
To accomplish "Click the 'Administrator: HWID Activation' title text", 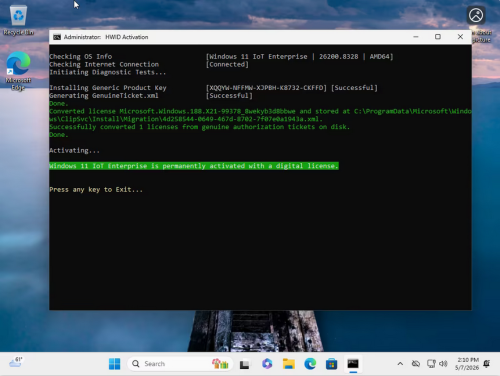I will tap(106, 37).
